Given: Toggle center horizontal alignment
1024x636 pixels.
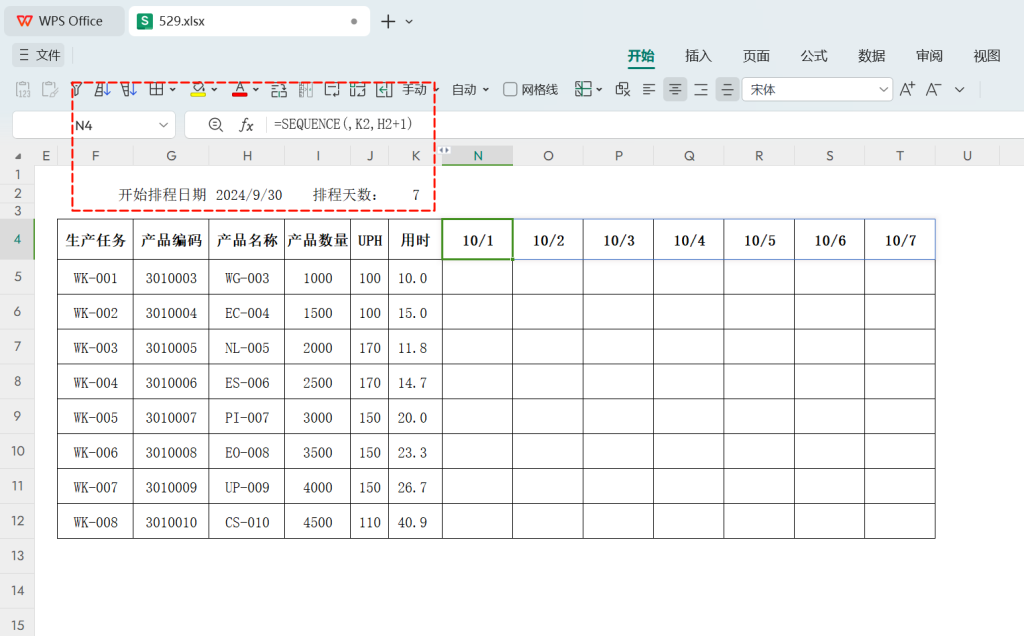Looking at the screenshot, I should (675, 89).
